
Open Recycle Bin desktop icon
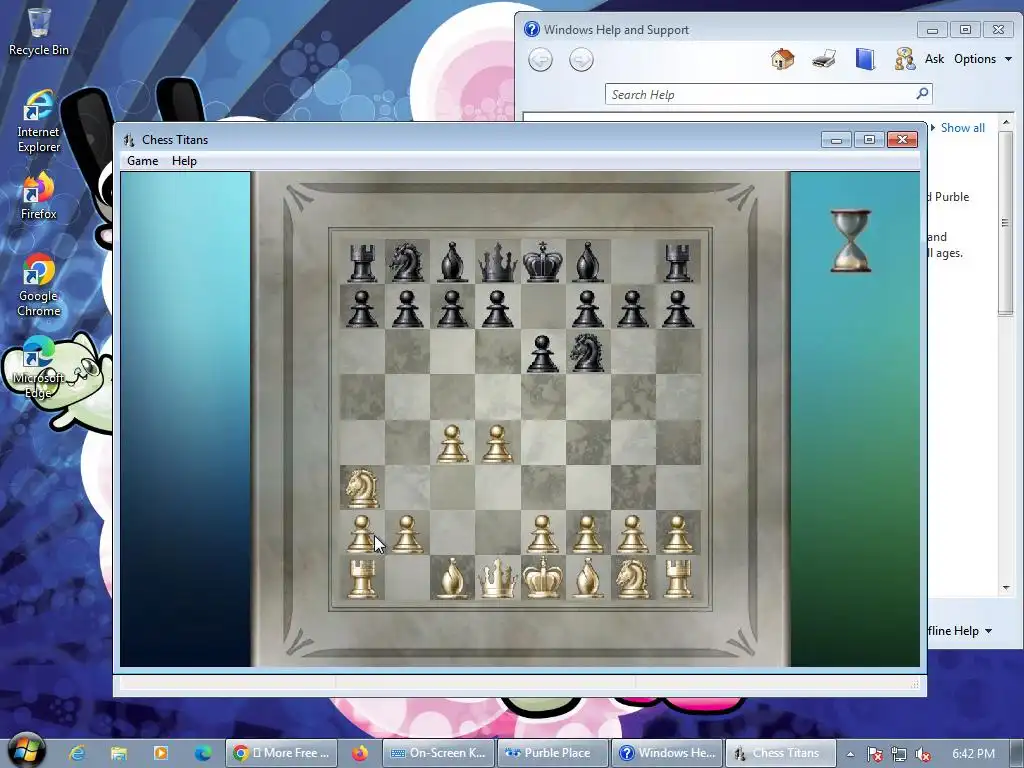point(39,31)
